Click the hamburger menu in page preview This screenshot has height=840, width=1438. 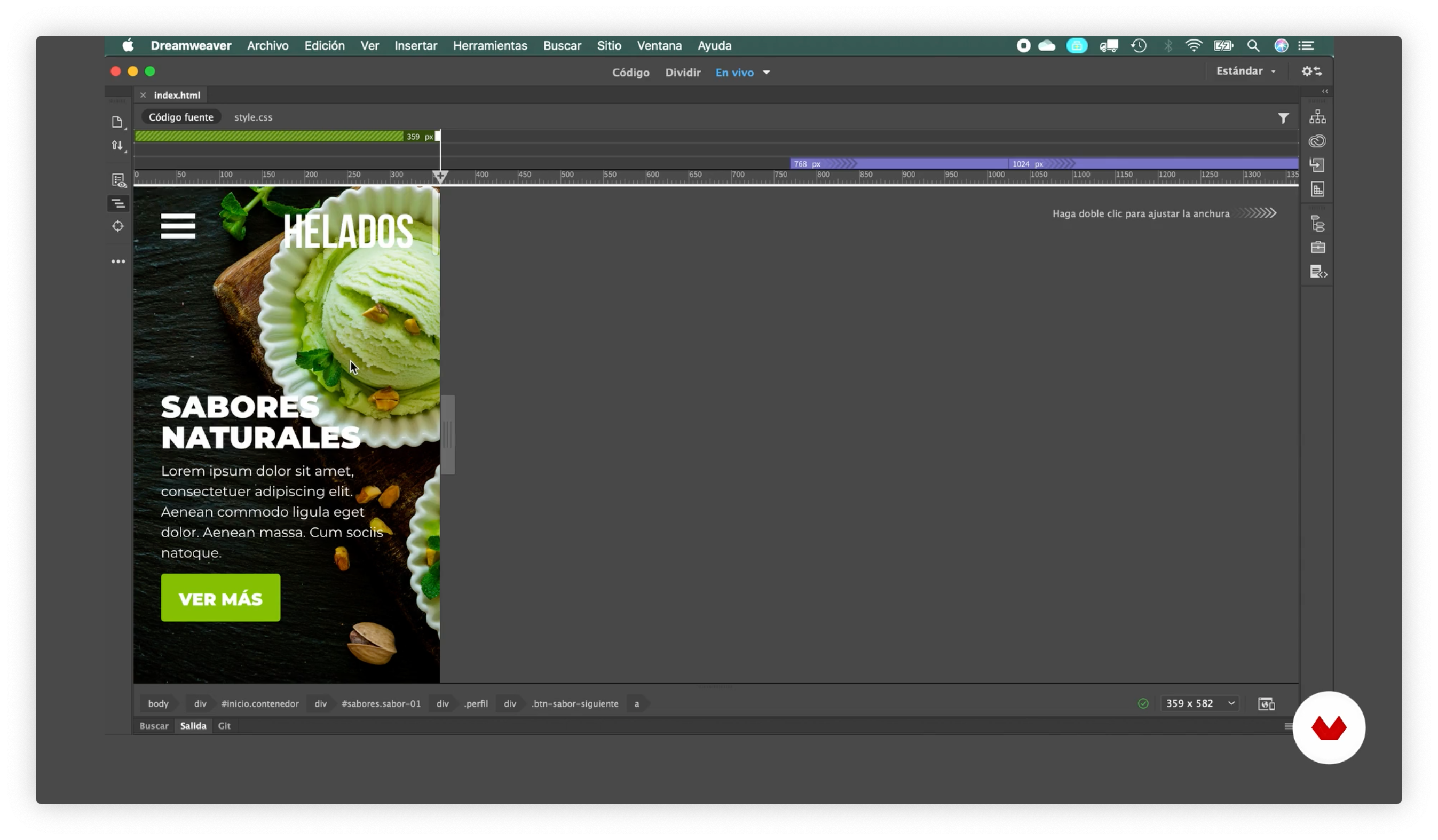point(178,226)
